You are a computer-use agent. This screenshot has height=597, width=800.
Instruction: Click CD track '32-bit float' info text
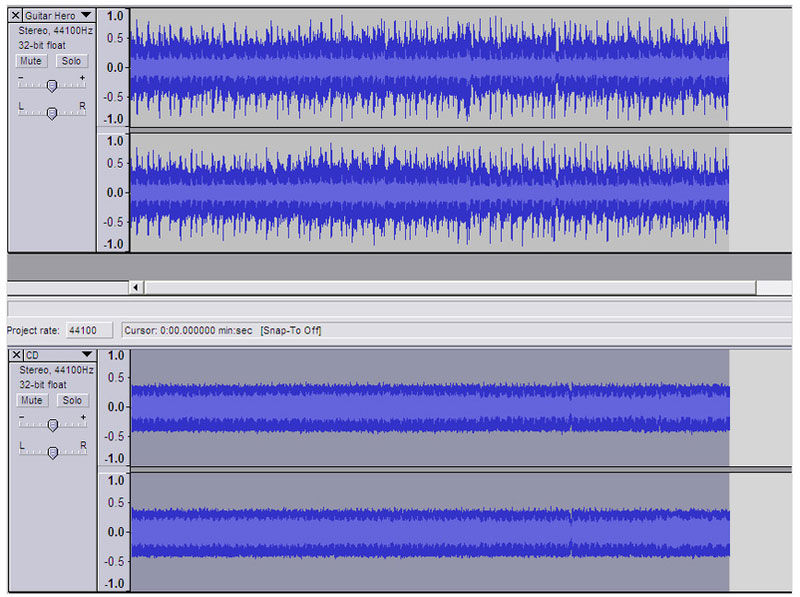43,384
